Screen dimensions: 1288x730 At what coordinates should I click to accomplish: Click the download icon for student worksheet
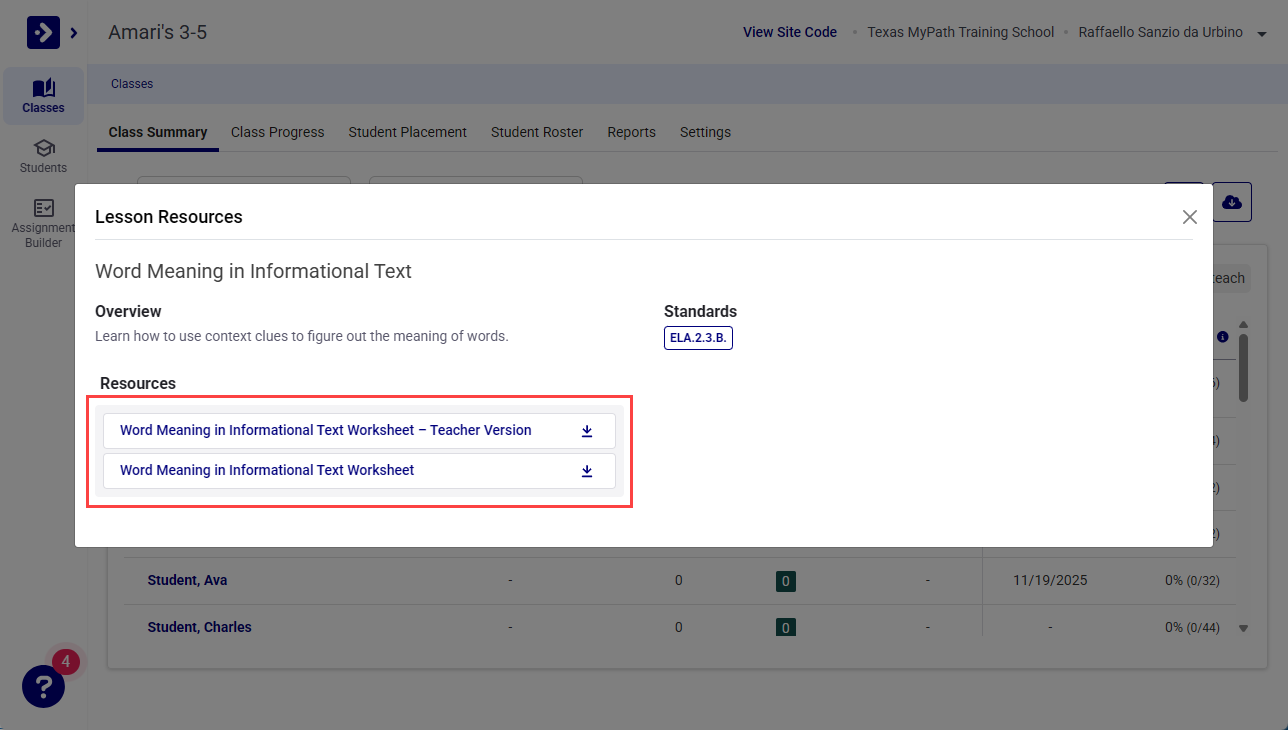[587, 471]
